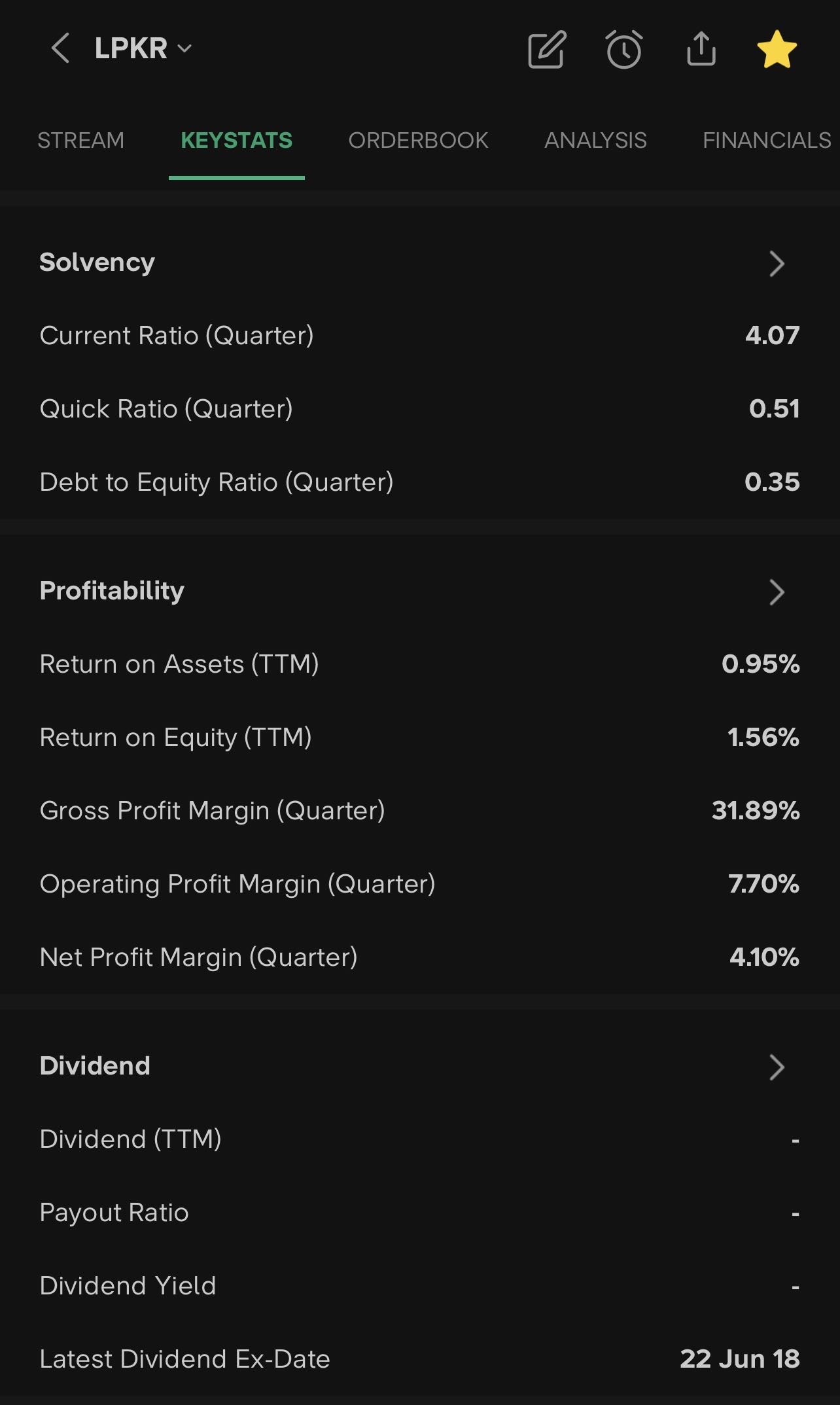The image size is (840, 1405).
Task: Toggle the yellow watchlist star
Action: [777, 49]
